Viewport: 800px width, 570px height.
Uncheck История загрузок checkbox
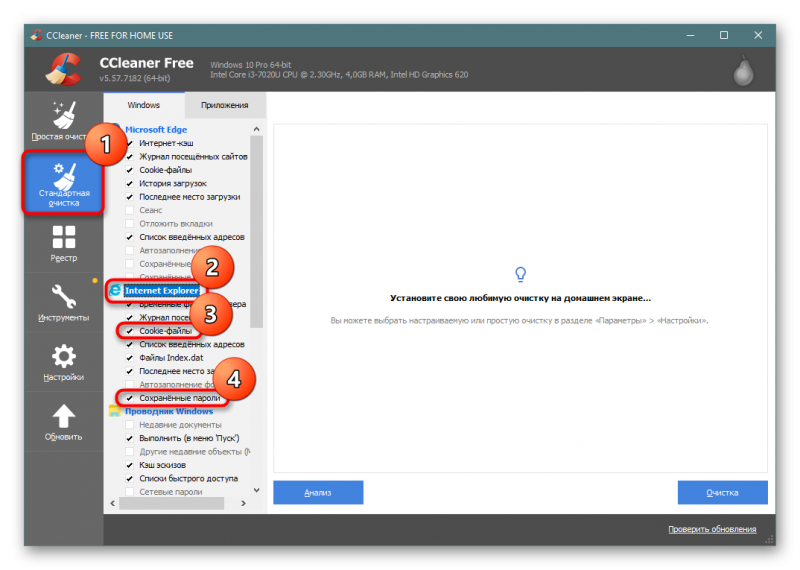[x=130, y=183]
